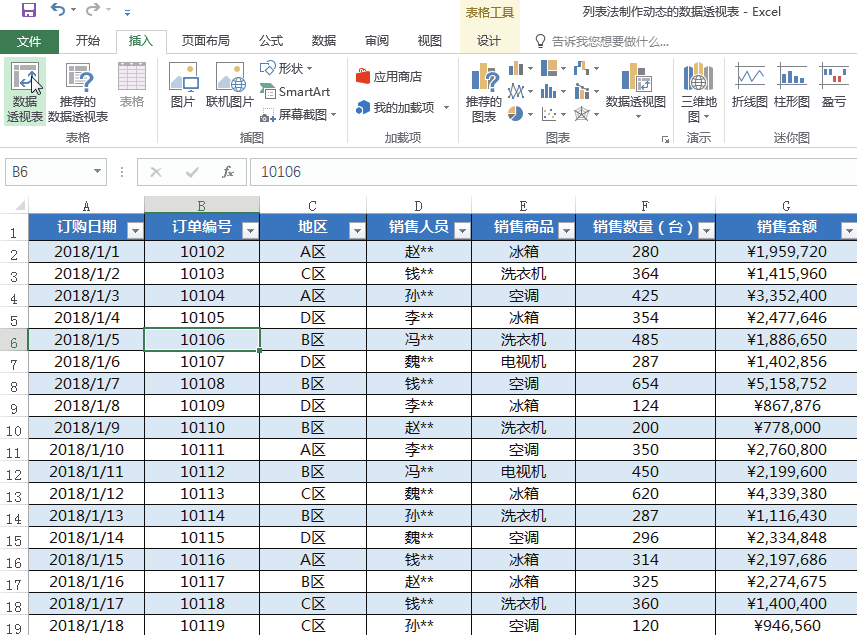The width and height of the screenshot is (857, 635).
Task: Insert Win/Loss sparkline (盈亏)
Action: coord(834,85)
